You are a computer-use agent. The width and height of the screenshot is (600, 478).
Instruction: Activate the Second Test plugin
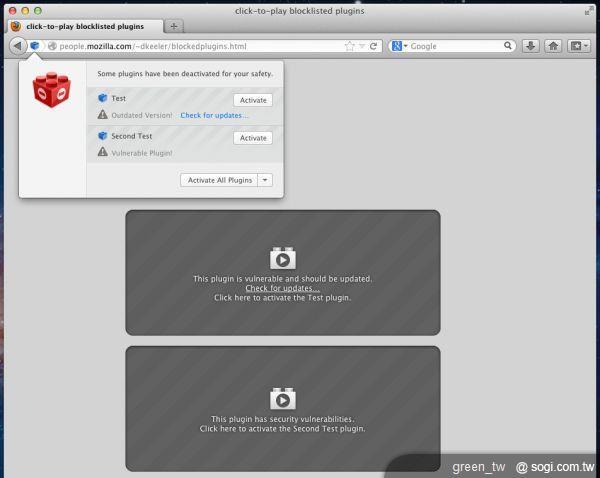click(x=253, y=138)
